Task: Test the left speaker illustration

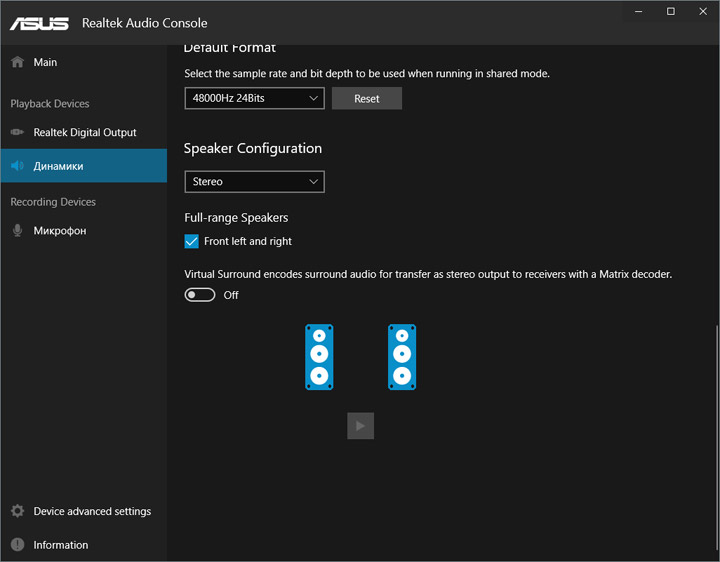Action: pyautogui.click(x=319, y=357)
